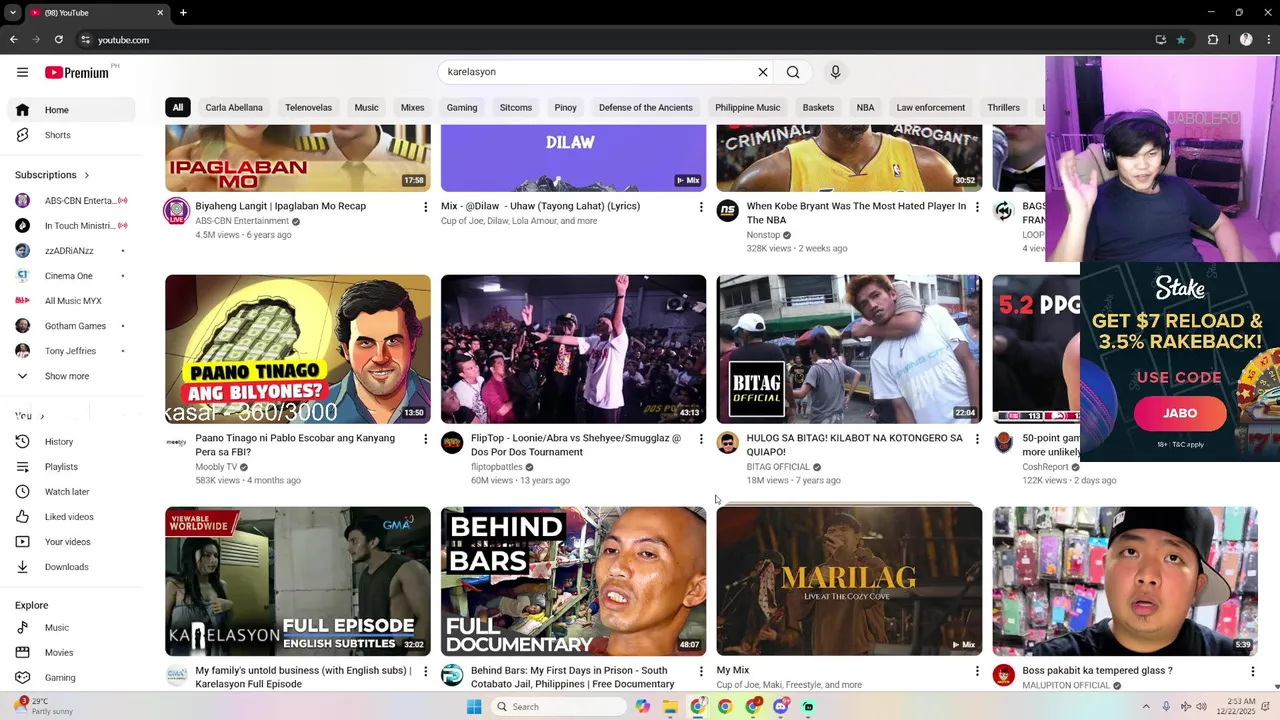Image resolution: width=1280 pixels, height=720 pixels.
Task: Open ABS-CBN Entertainment subscription
Action: point(71,201)
